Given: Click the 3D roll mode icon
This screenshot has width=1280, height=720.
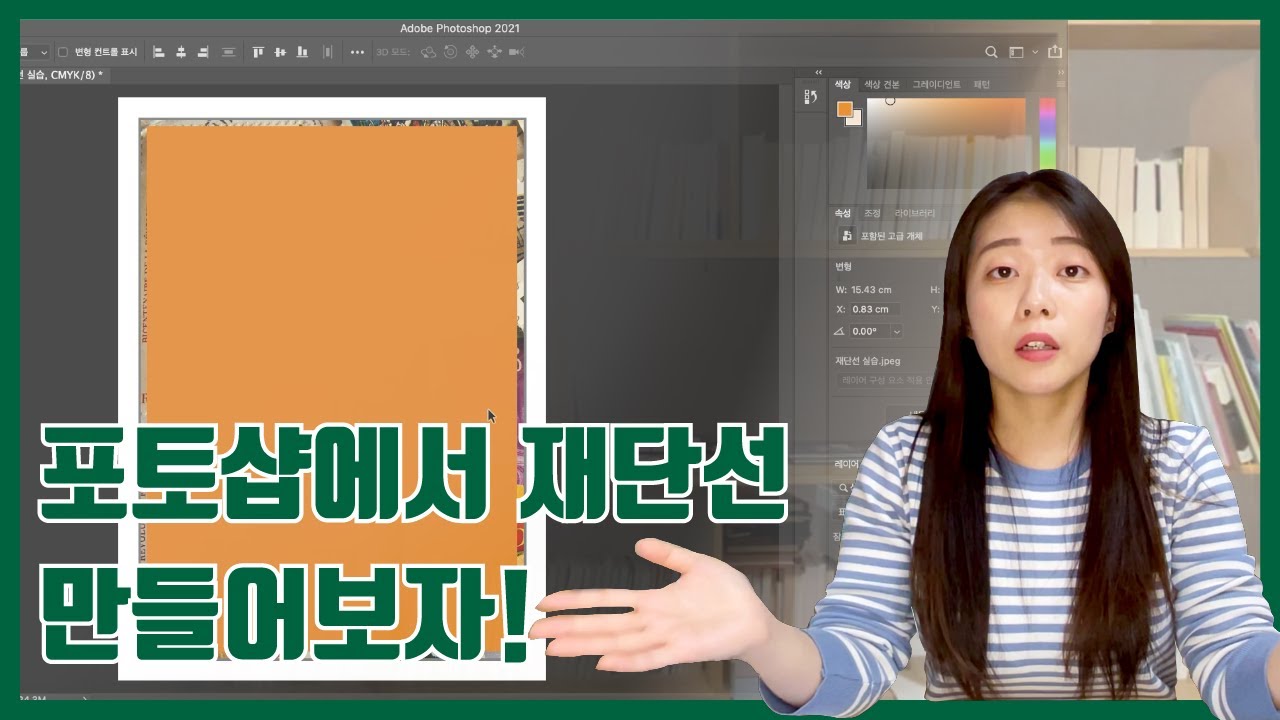Looking at the screenshot, I should tap(450, 52).
